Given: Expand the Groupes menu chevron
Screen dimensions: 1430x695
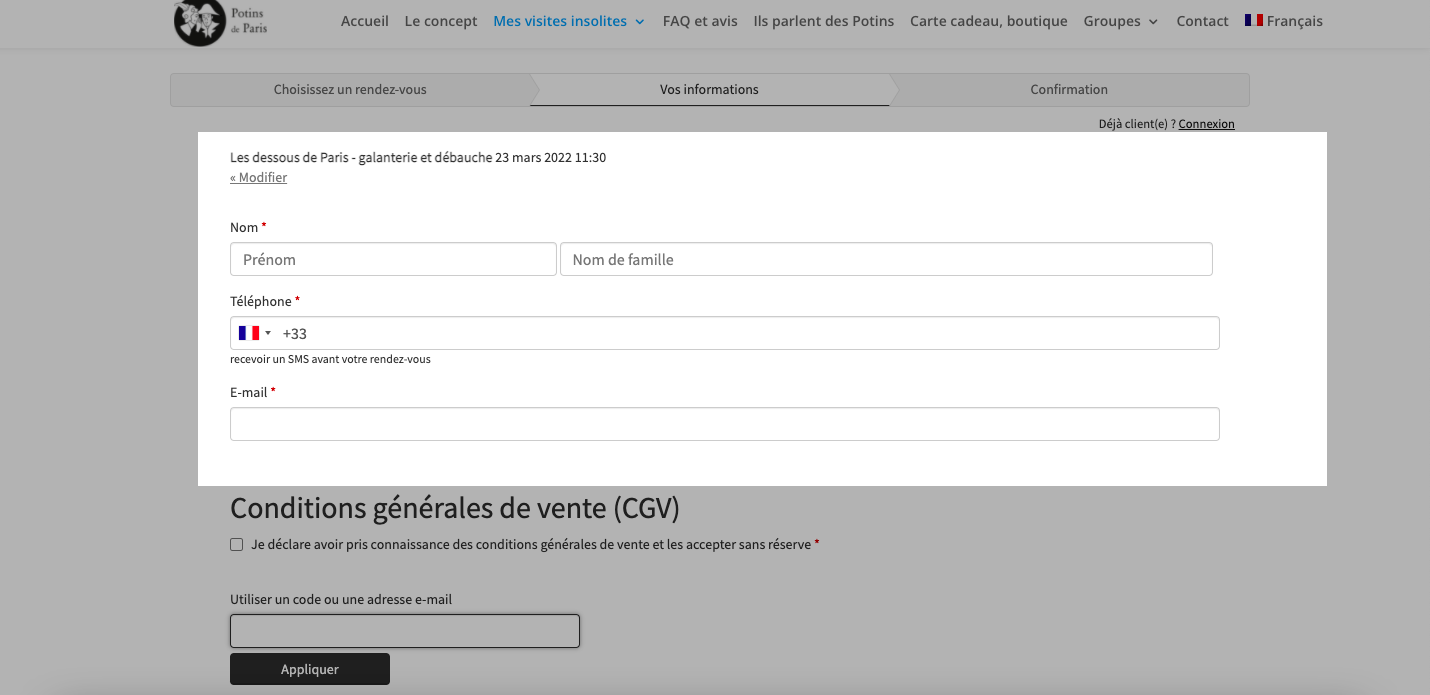Looking at the screenshot, I should click(x=1153, y=21).
